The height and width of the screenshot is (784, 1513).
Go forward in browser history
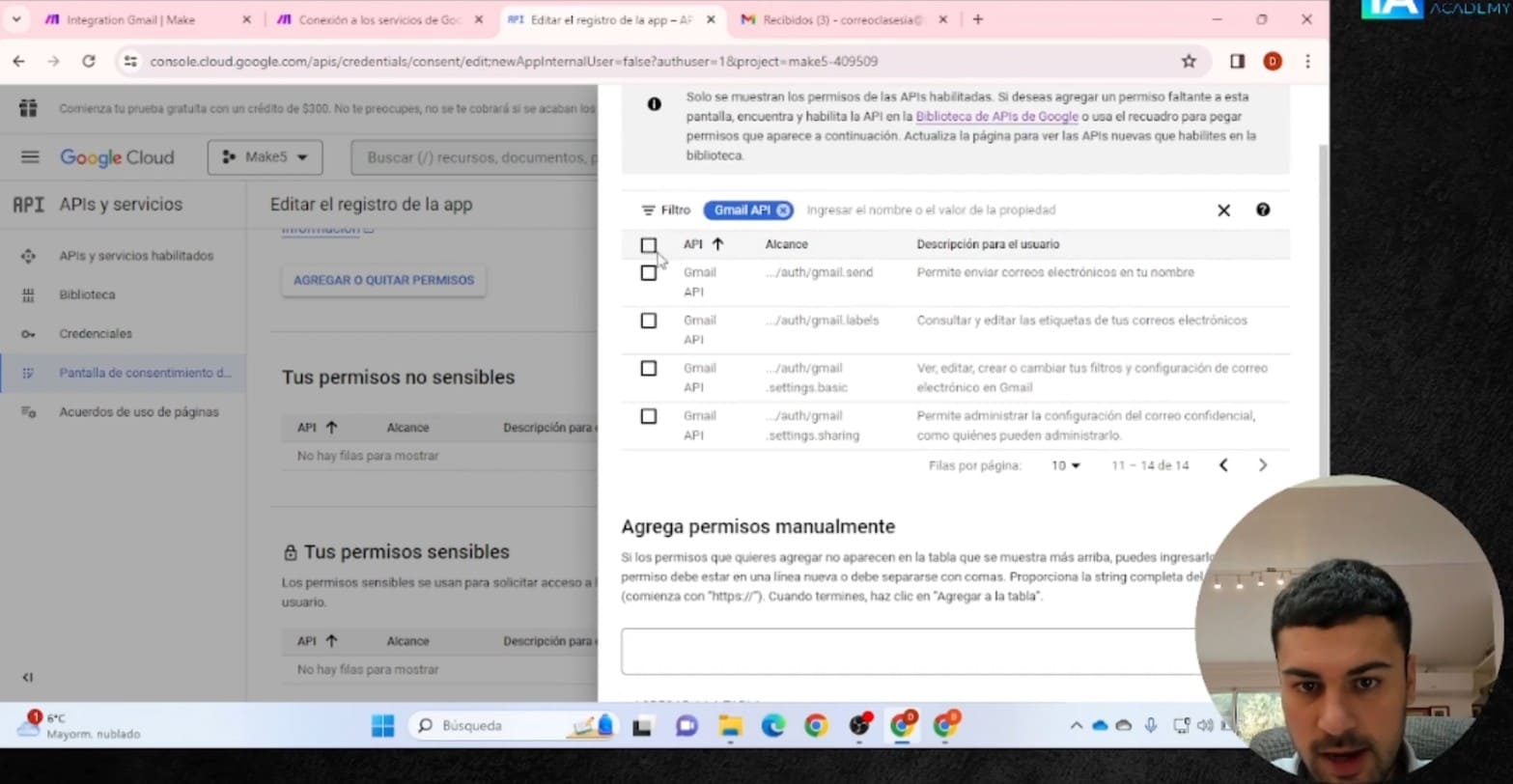53,61
